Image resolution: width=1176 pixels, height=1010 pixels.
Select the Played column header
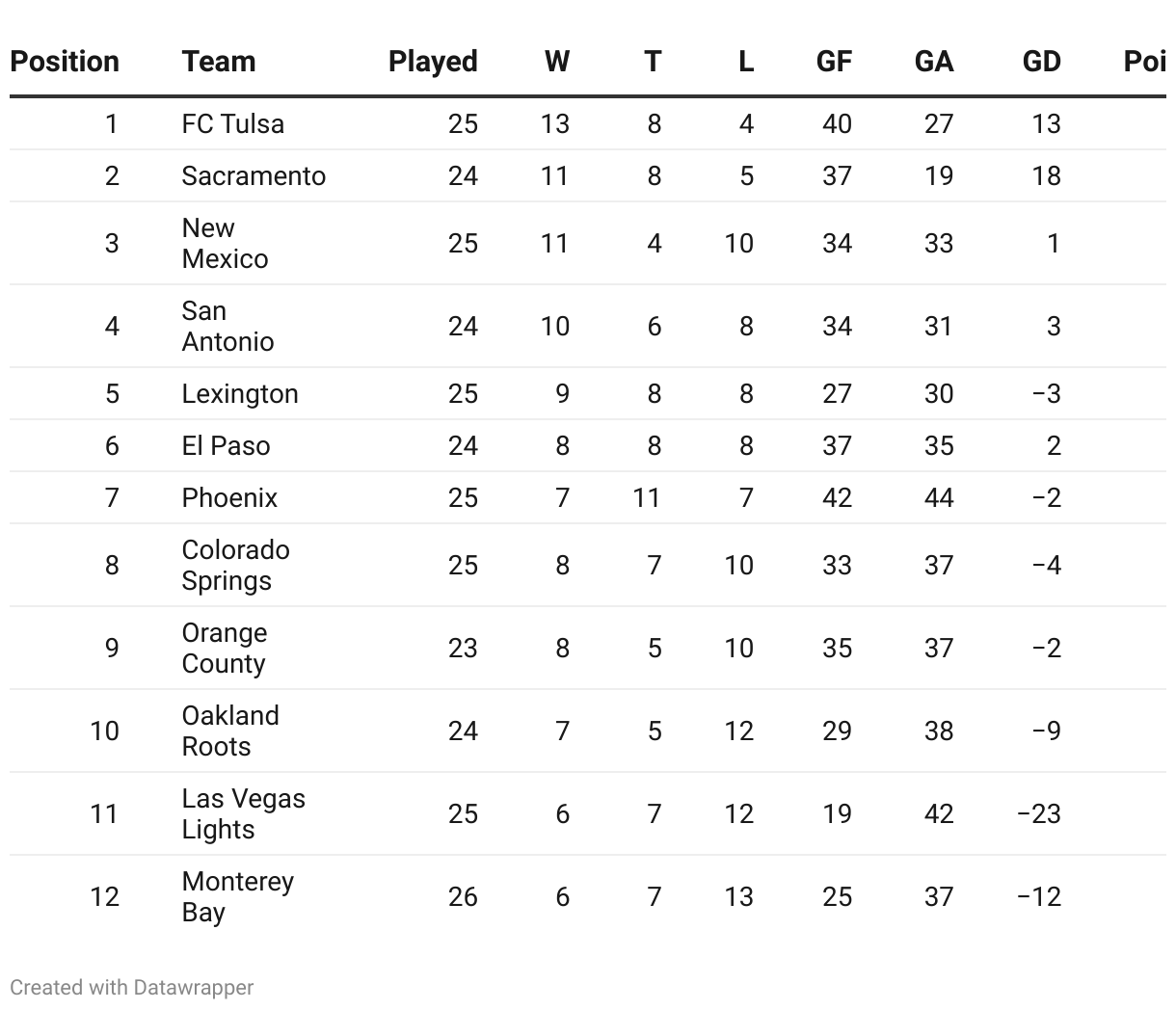[433, 62]
